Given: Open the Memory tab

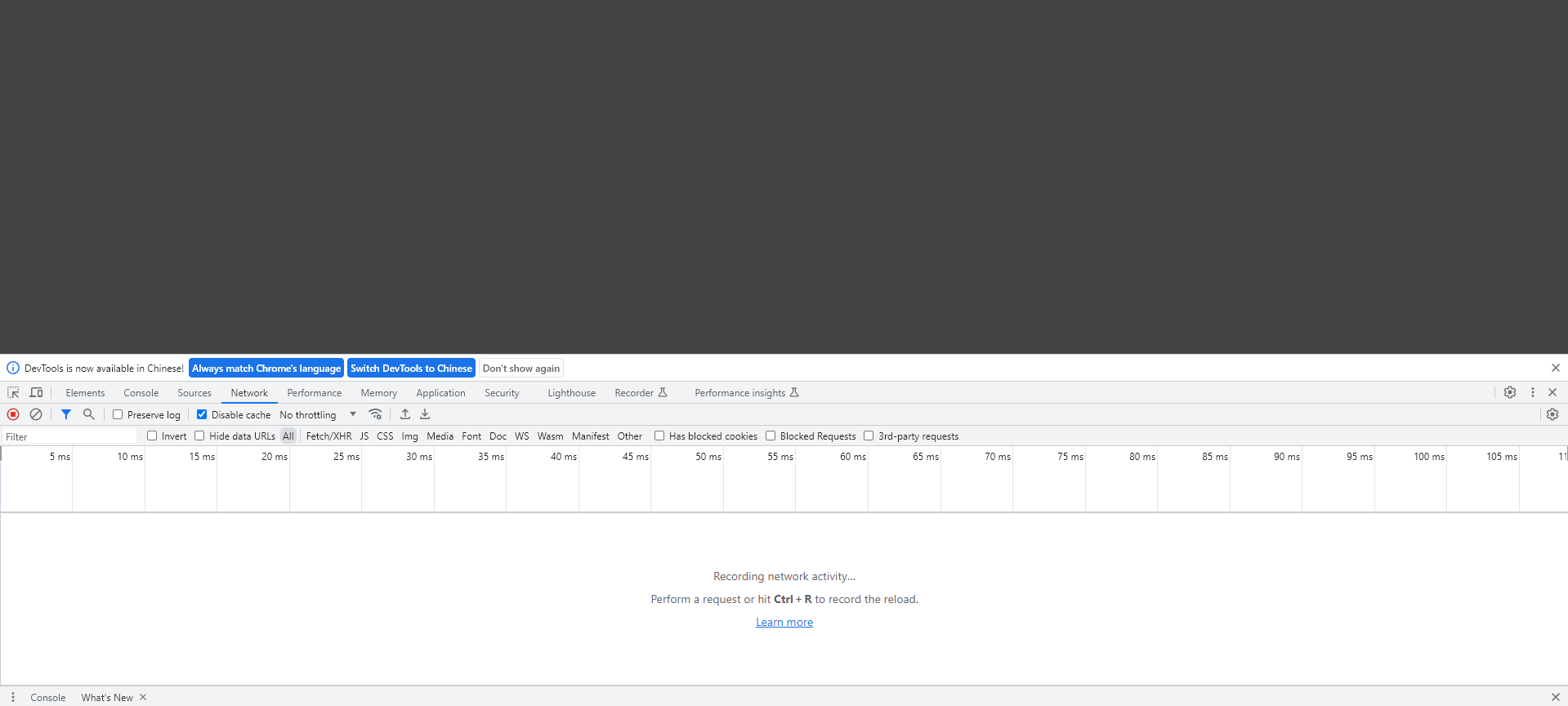Looking at the screenshot, I should pyautogui.click(x=379, y=393).
